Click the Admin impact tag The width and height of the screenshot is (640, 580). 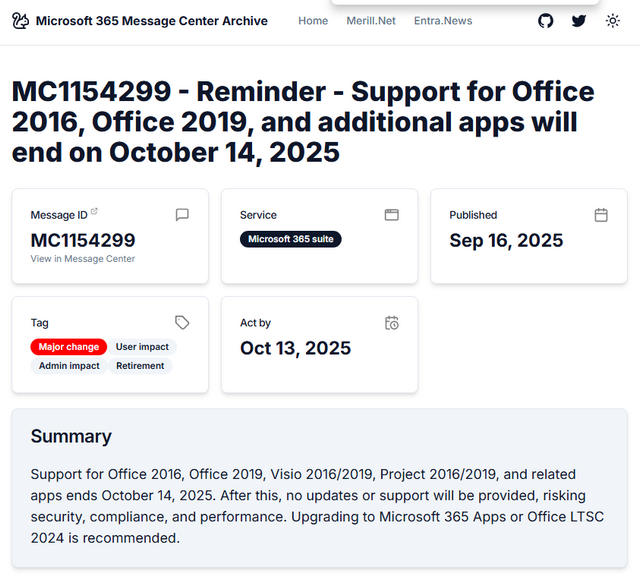[69, 366]
